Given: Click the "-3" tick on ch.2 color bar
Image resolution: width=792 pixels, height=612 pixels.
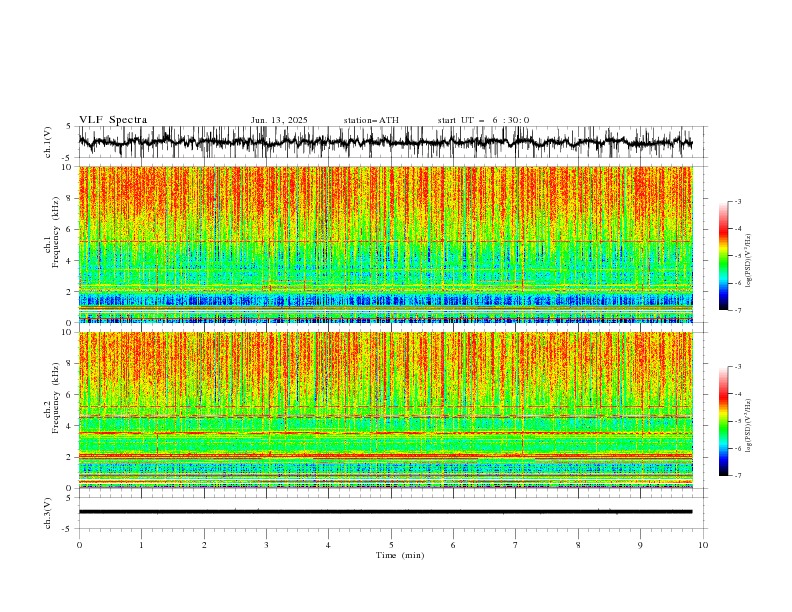Looking at the screenshot, I should (x=737, y=367).
